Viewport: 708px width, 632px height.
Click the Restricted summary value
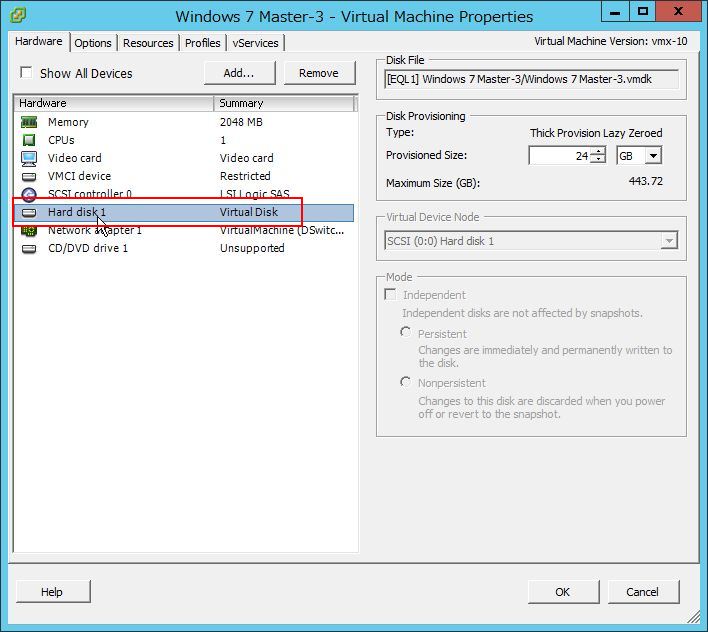click(245, 176)
